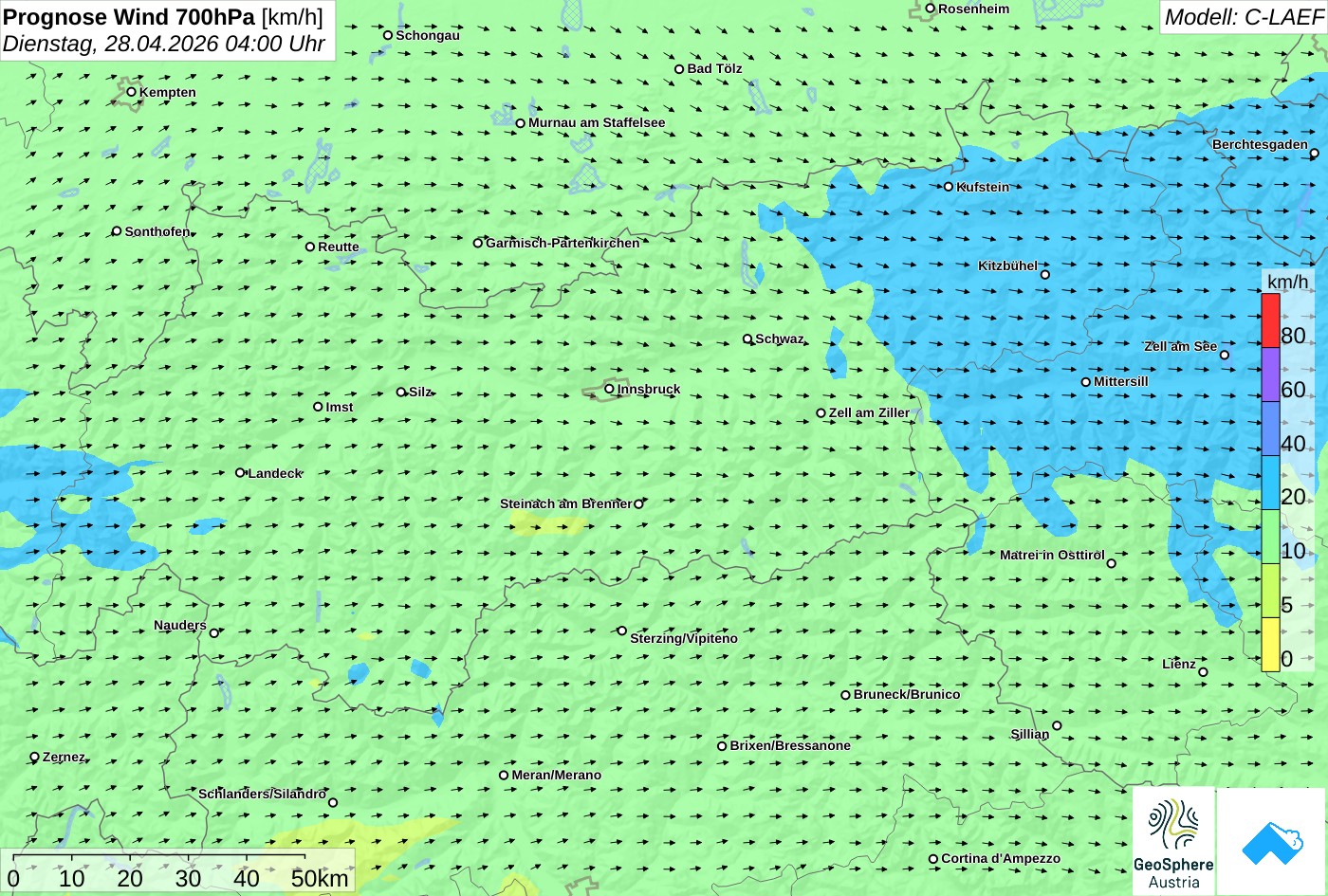Click the 'Nauders' label

180,625
